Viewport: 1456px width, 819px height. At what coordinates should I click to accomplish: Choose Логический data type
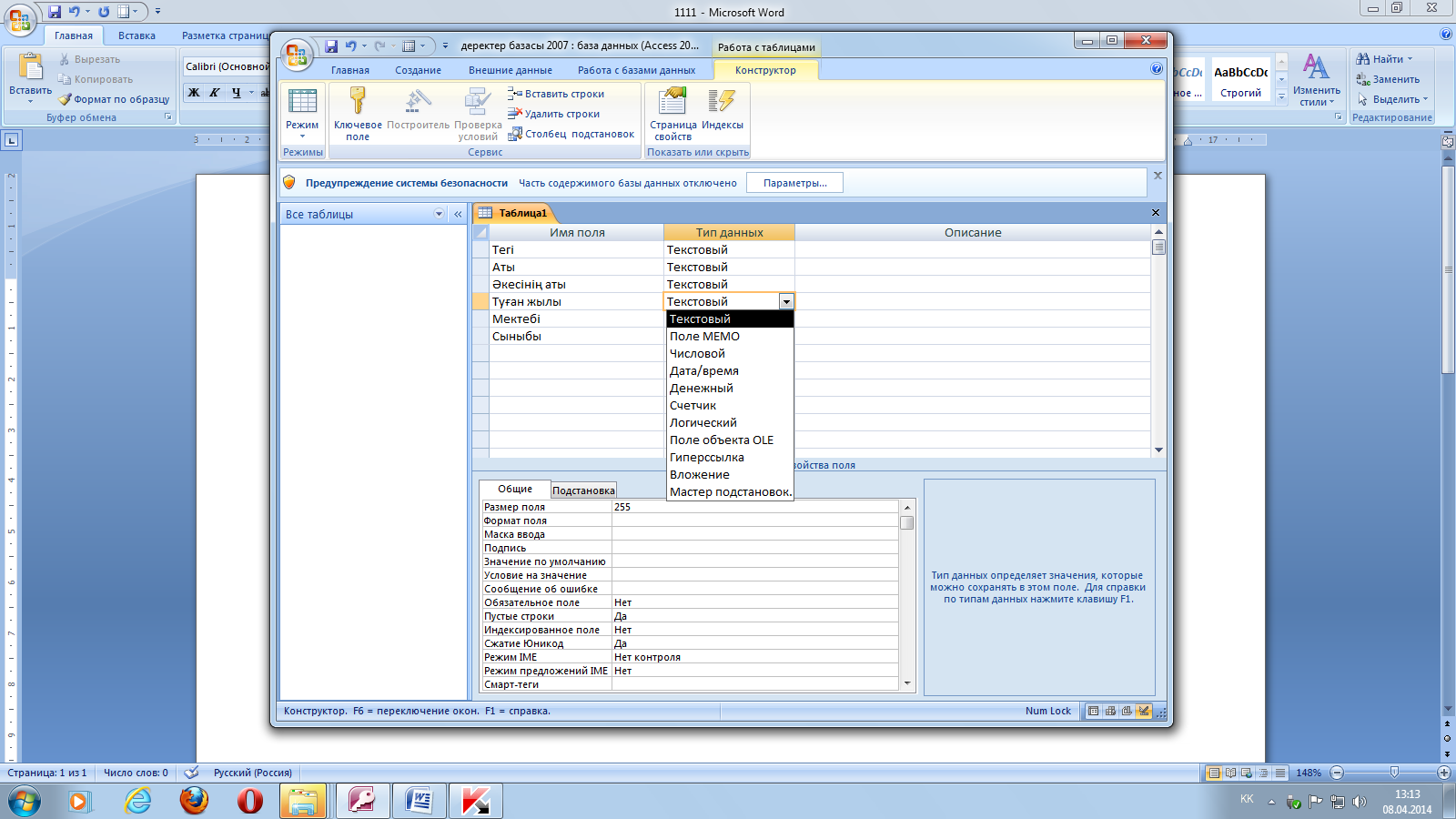(730, 422)
